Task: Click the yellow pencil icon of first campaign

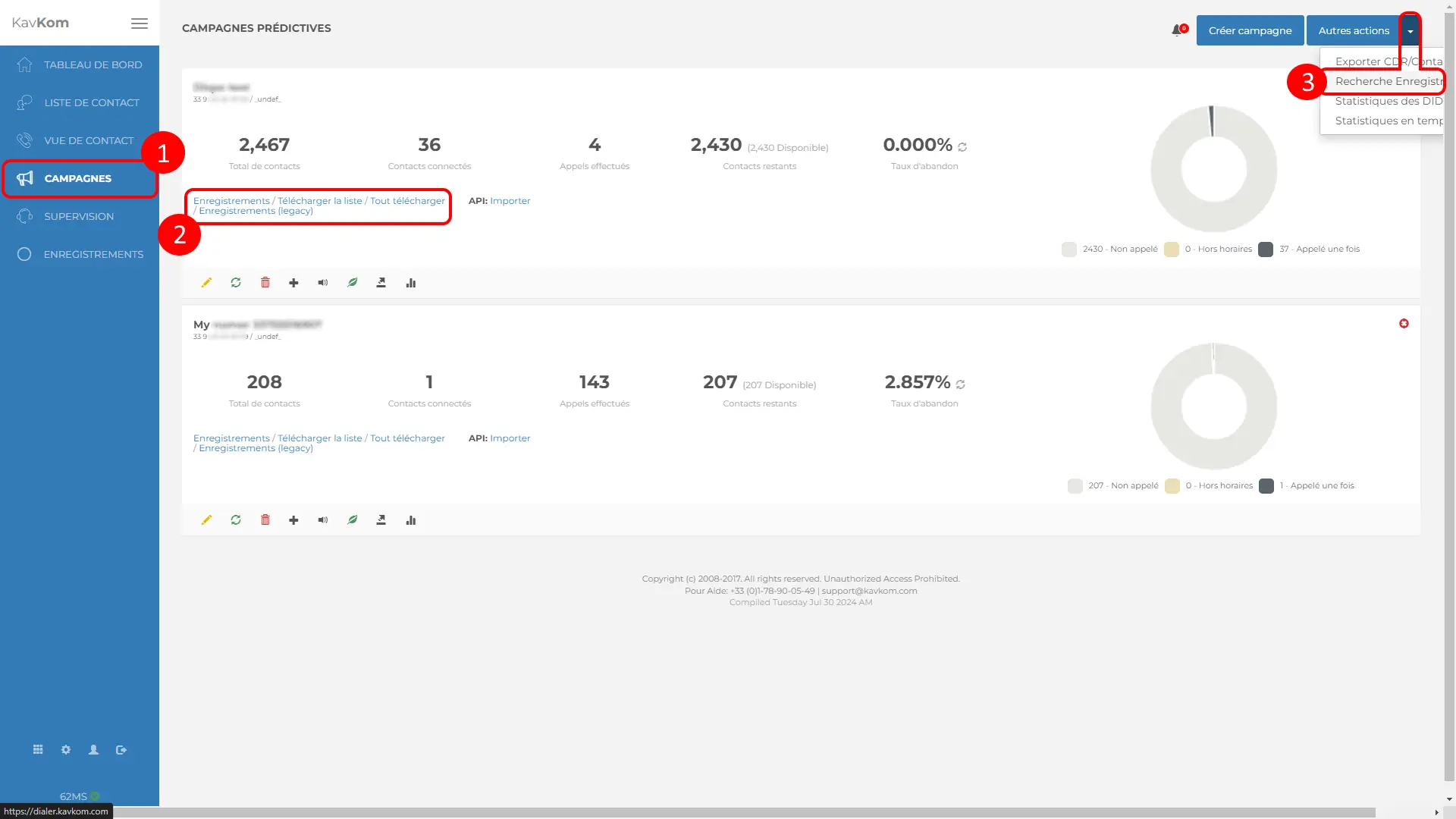Action: [x=206, y=283]
